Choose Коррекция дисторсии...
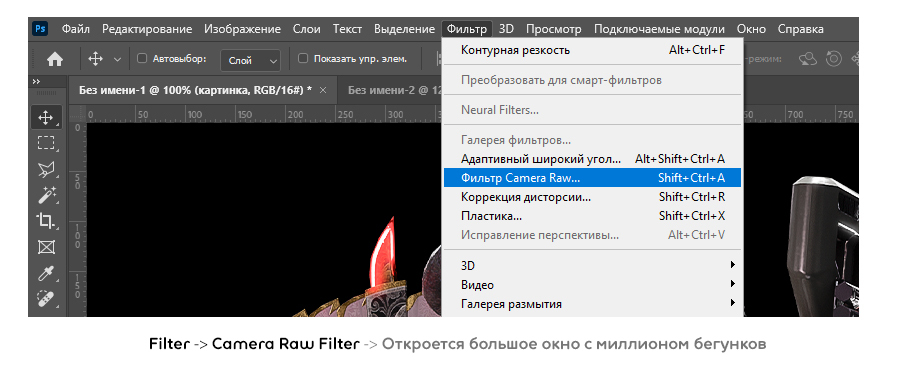Image resolution: width=916 pixels, height=376 pixels. pos(592,197)
